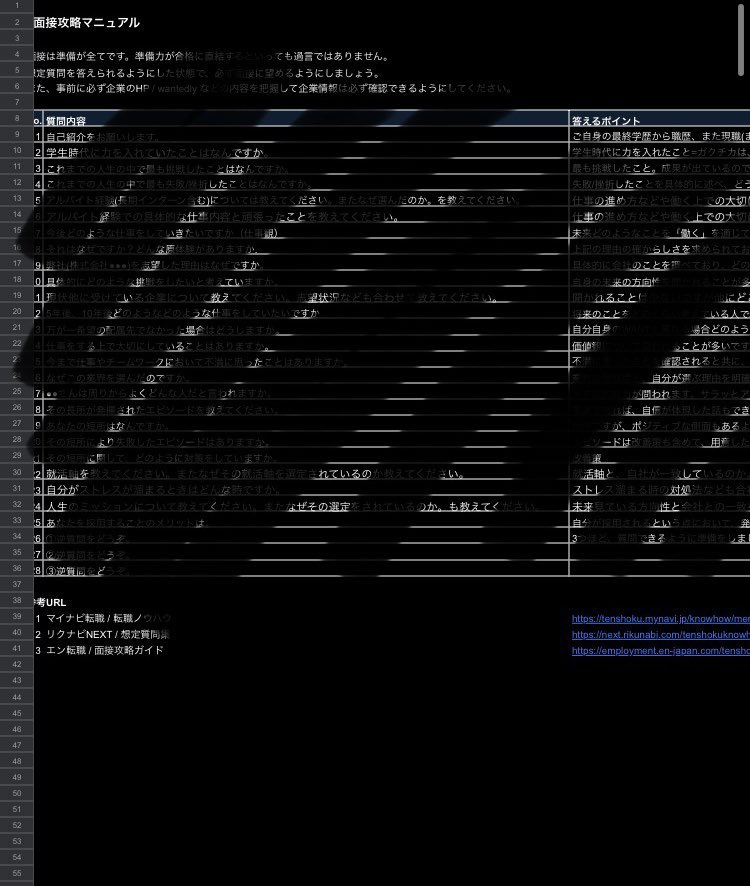Select the cell エン転職 / 面接攻略ガイド
The image size is (750, 886).
click(x=105, y=650)
